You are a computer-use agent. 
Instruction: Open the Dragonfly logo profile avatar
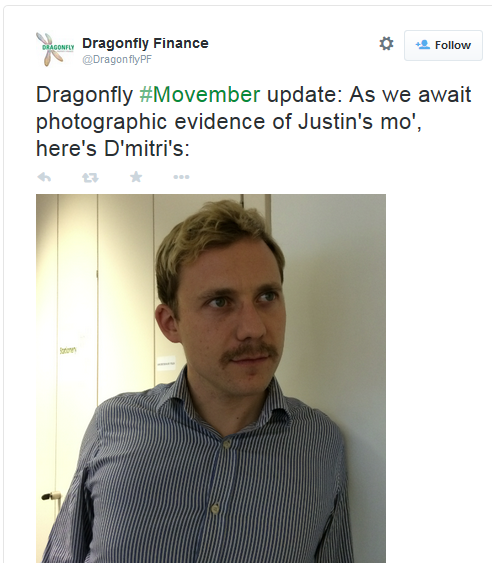pos(55,49)
